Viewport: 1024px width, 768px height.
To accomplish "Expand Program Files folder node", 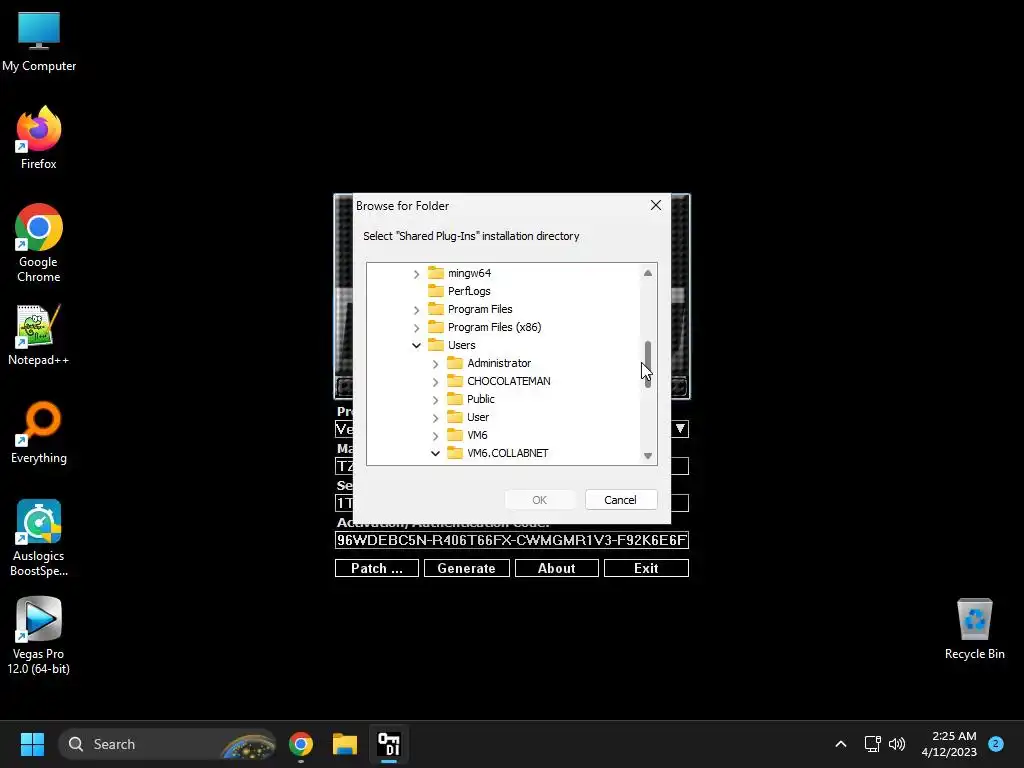I will [x=416, y=310].
